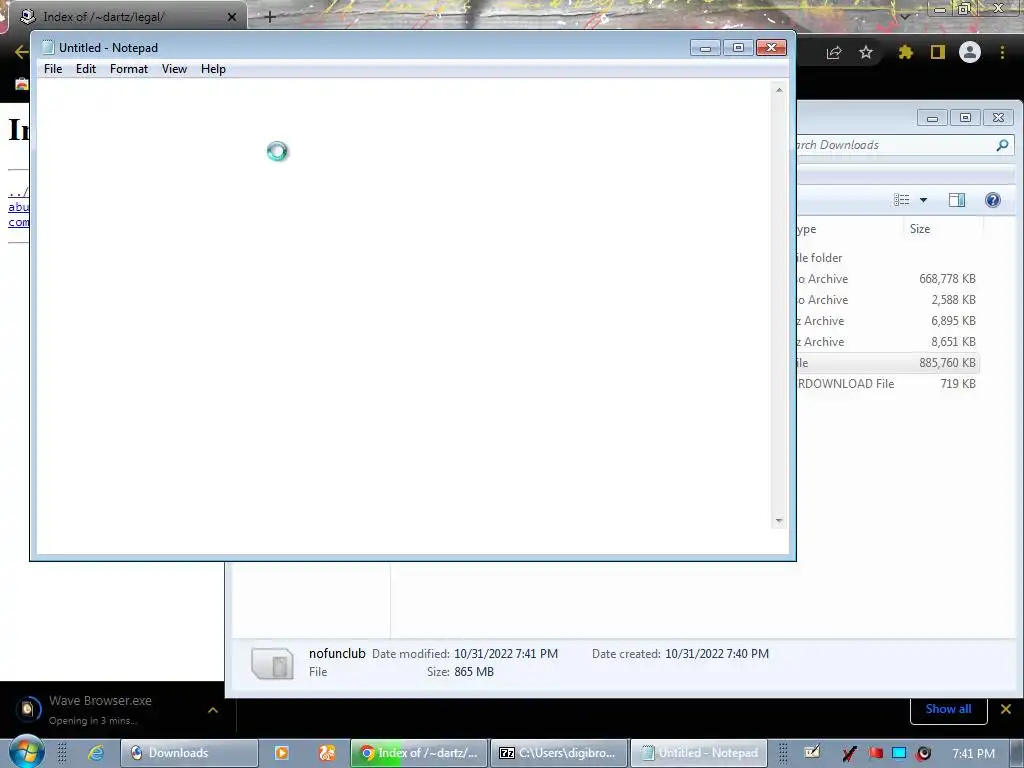Open Explorer help question mark icon

[993, 200]
